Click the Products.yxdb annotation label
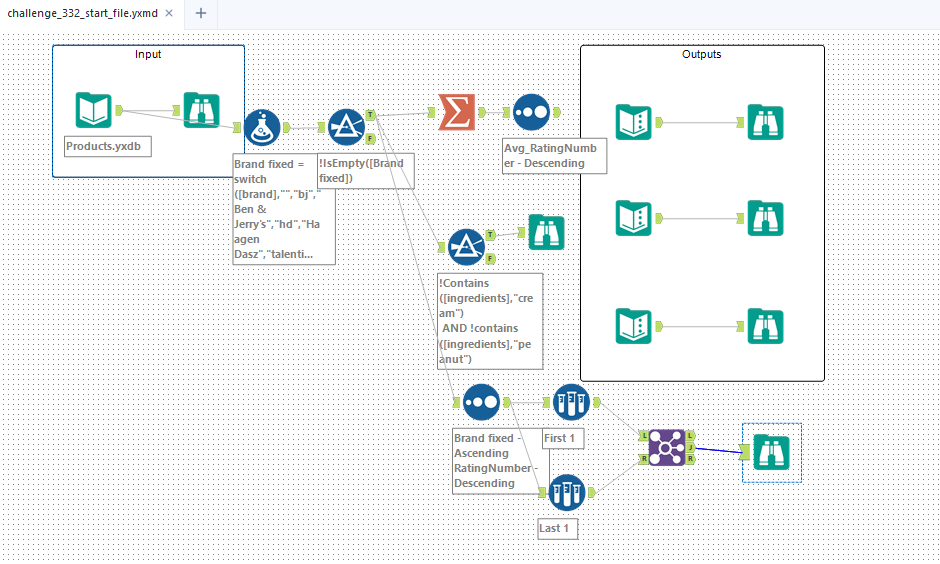This screenshot has height=564, width=940. 108,146
